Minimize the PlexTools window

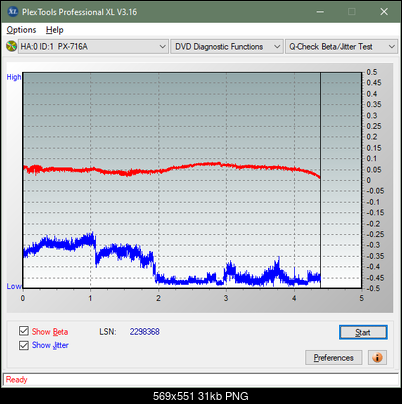(320, 12)
